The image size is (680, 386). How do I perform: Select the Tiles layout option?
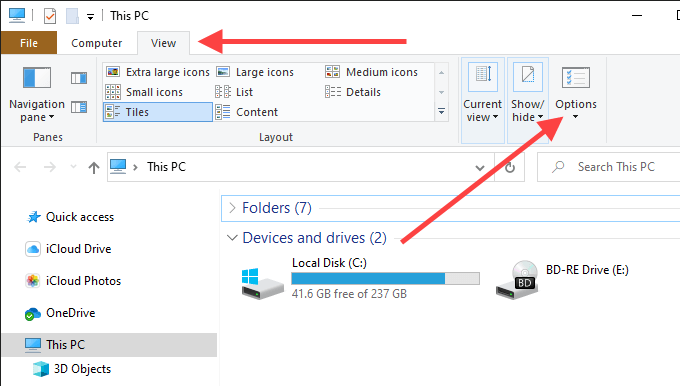point(158,112)
